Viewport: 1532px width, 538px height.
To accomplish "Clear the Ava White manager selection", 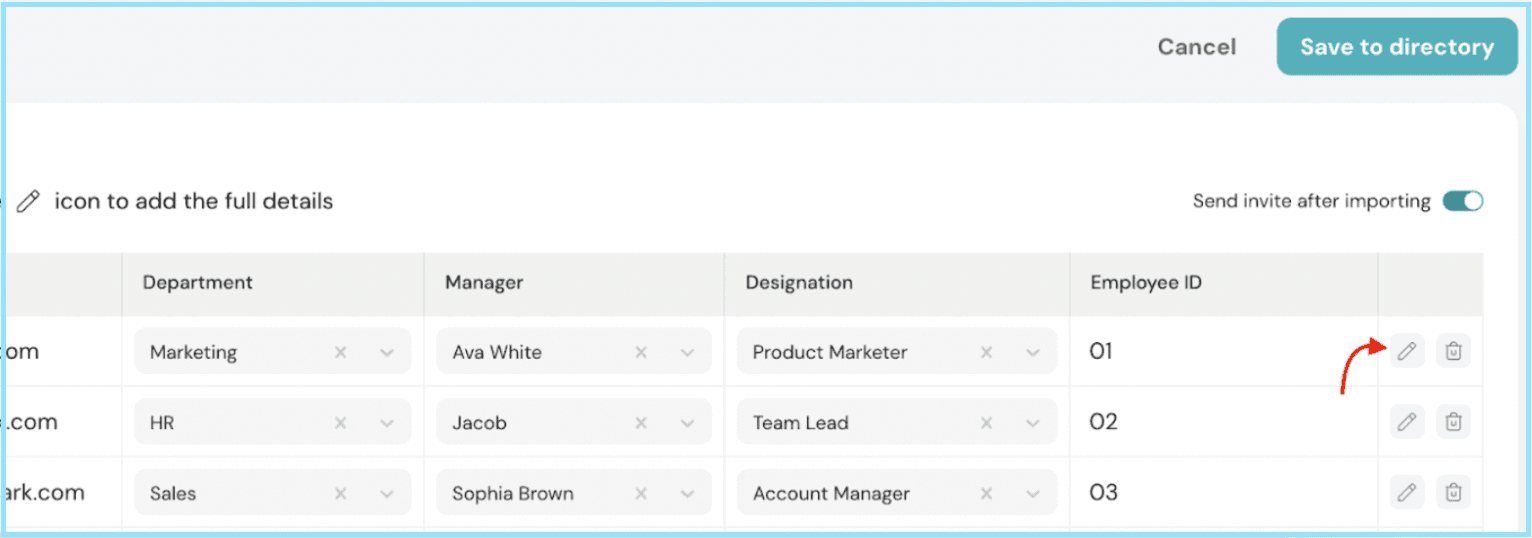I will (641, 352).
